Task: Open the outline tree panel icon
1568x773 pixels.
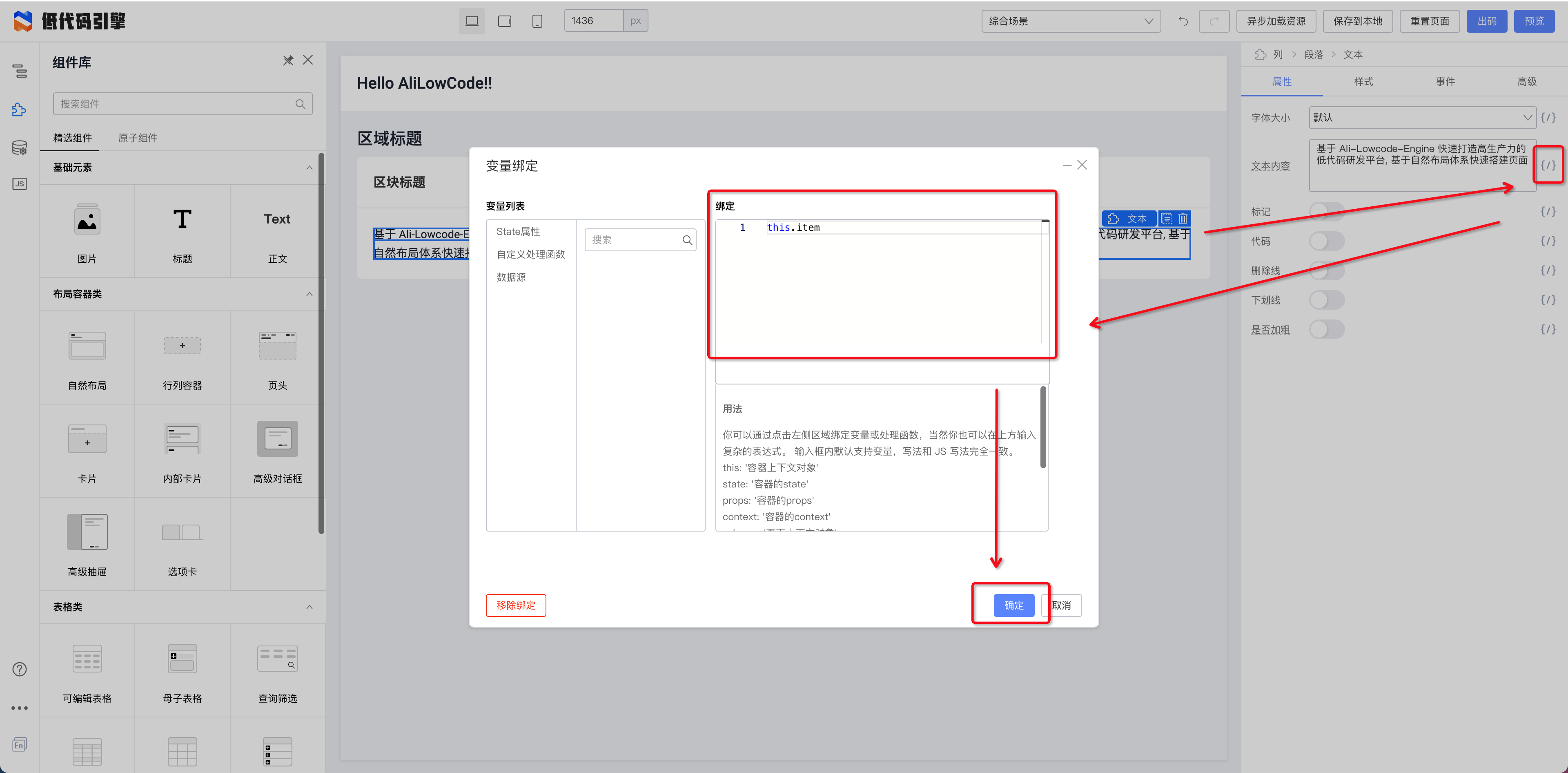Action: (x=20, y=71)
